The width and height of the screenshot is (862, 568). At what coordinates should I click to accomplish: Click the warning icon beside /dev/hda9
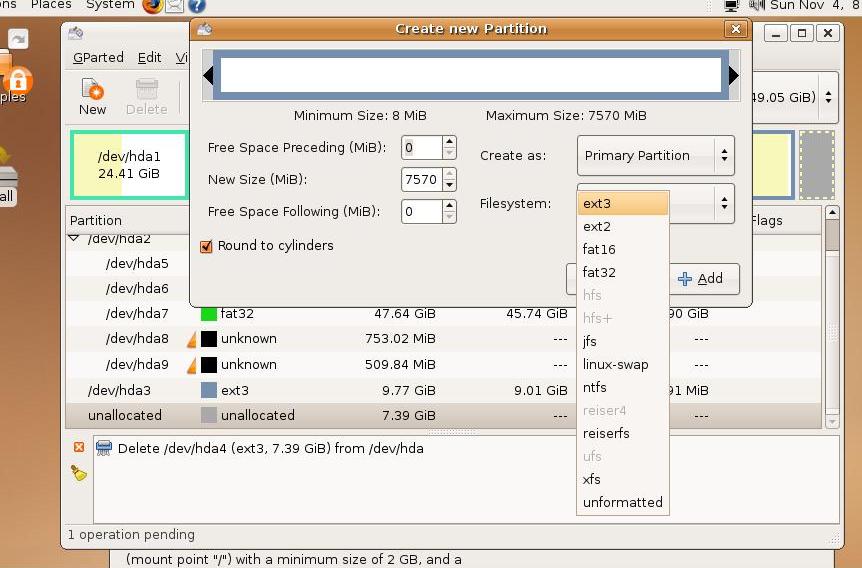tap(192, 365)
